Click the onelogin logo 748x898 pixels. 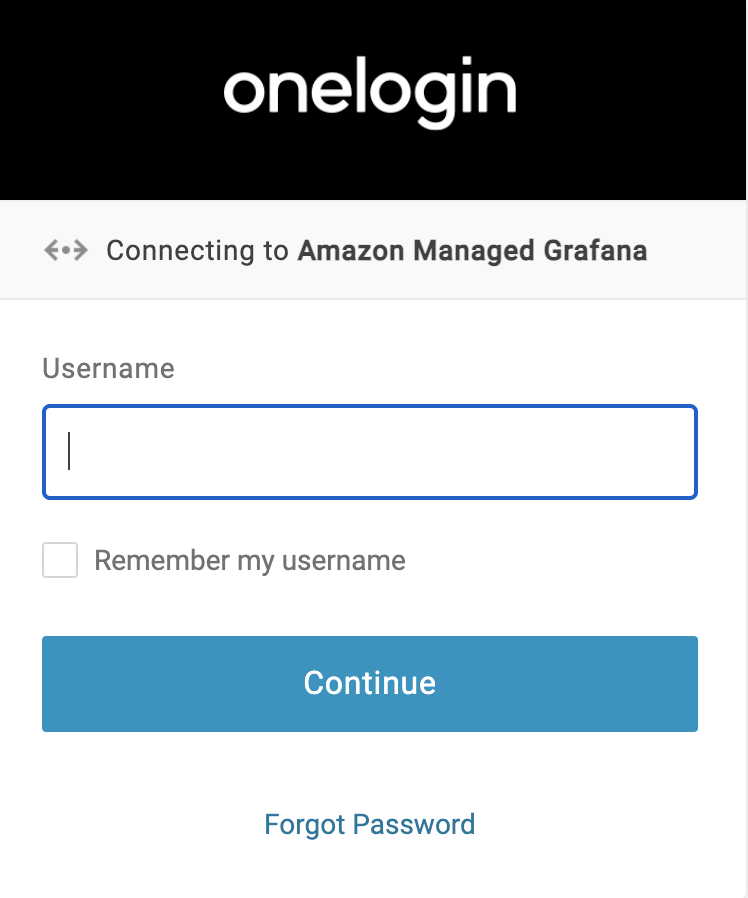pos(370,90)
